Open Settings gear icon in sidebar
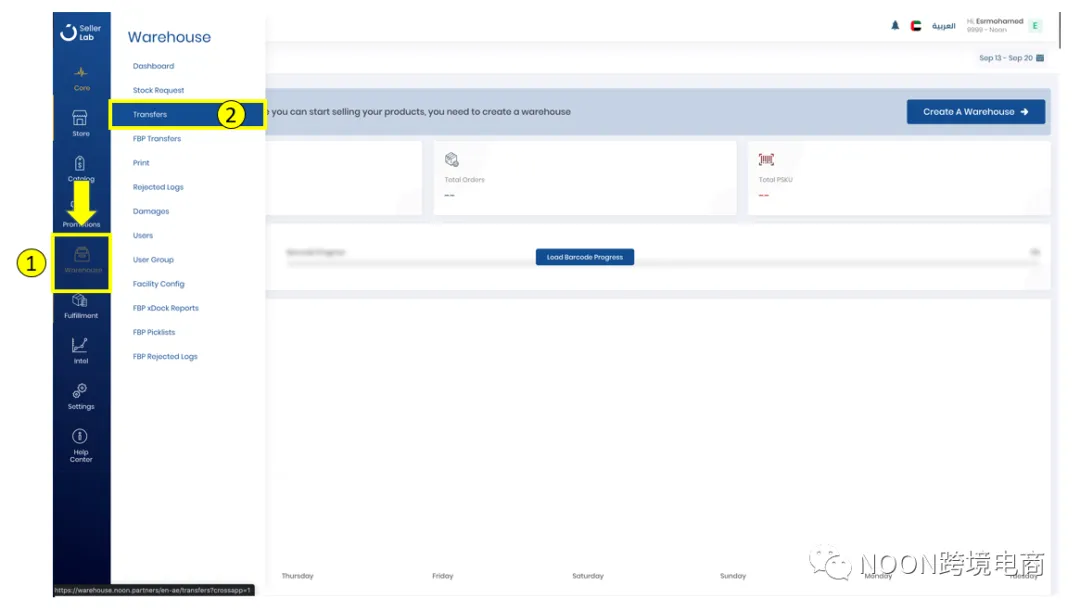 [x=81, y=392]
